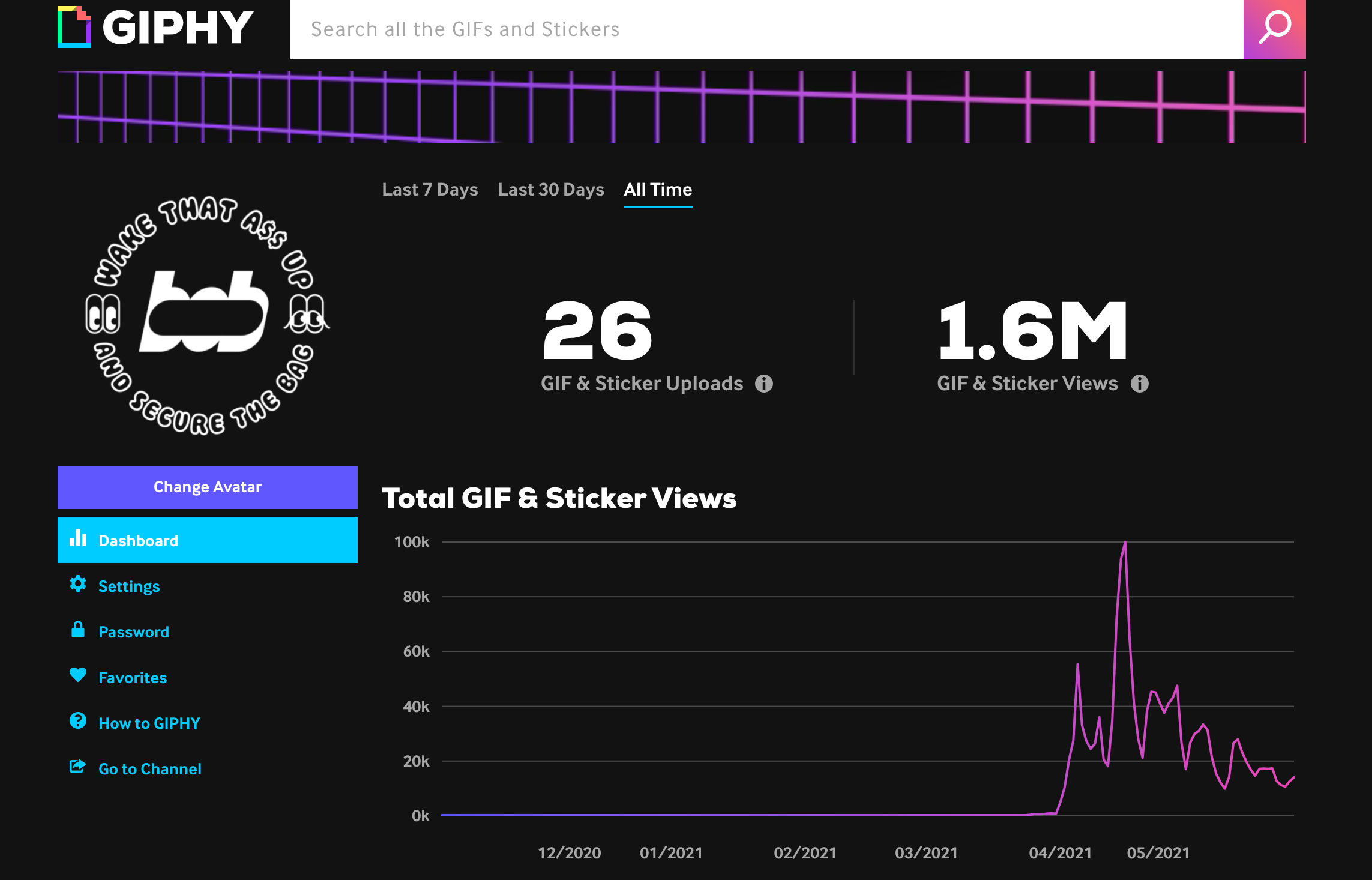
Task: Switch to the Last 7 Days tab
Action: tap(430, 190)
